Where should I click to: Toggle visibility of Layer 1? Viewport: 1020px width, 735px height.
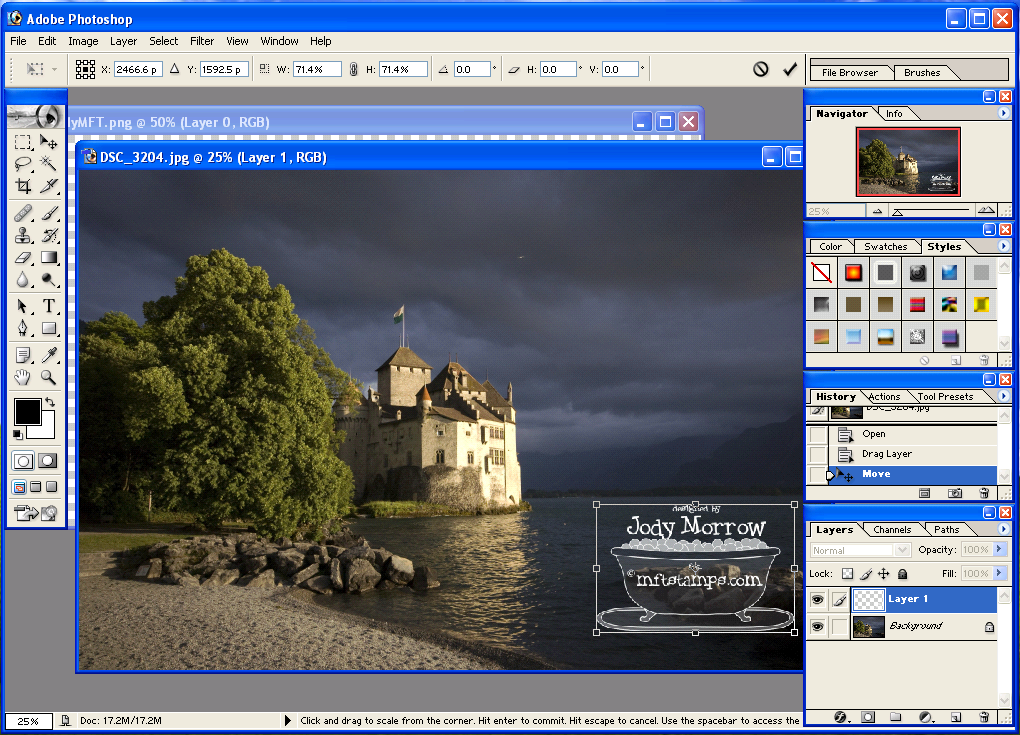[x=818, y=599]
